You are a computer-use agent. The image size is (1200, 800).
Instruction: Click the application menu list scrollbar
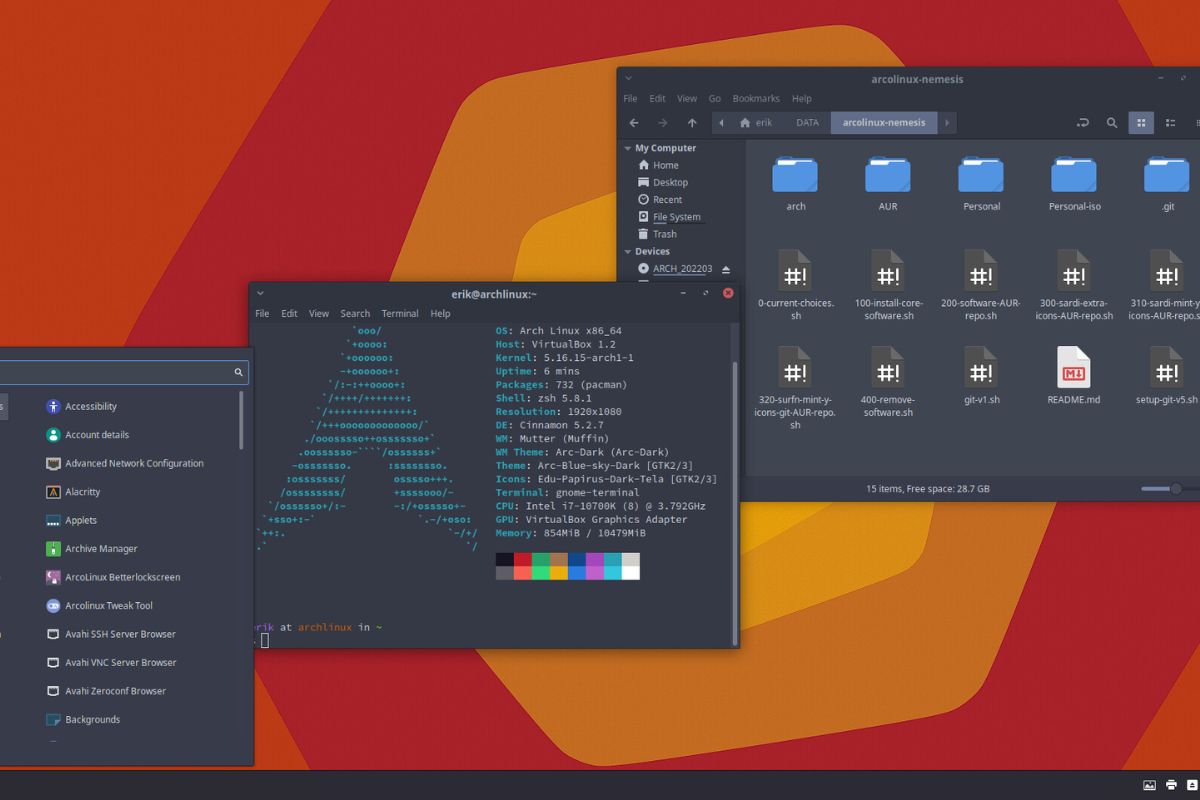[241, 420]
